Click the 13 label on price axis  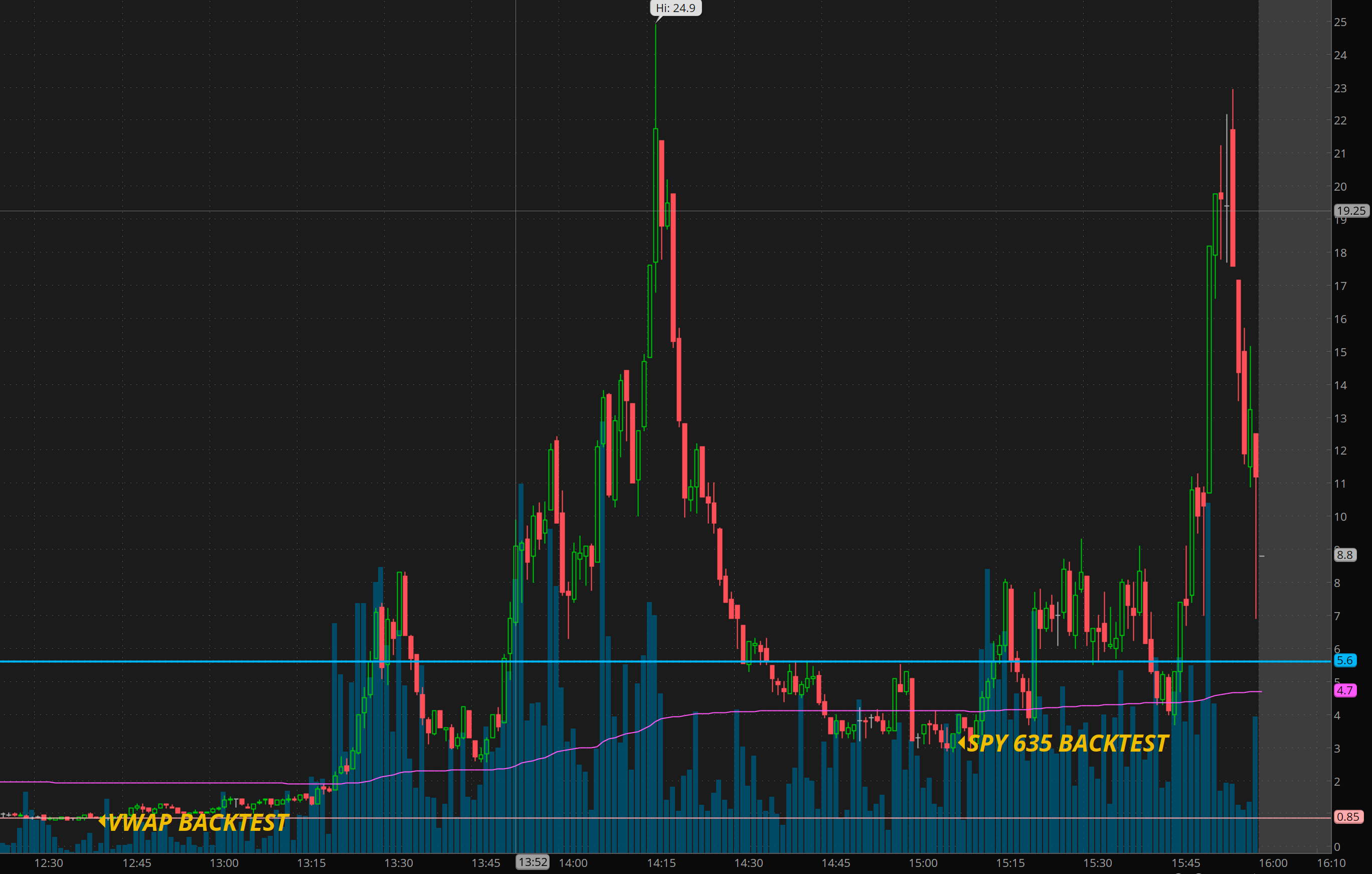1340,418
